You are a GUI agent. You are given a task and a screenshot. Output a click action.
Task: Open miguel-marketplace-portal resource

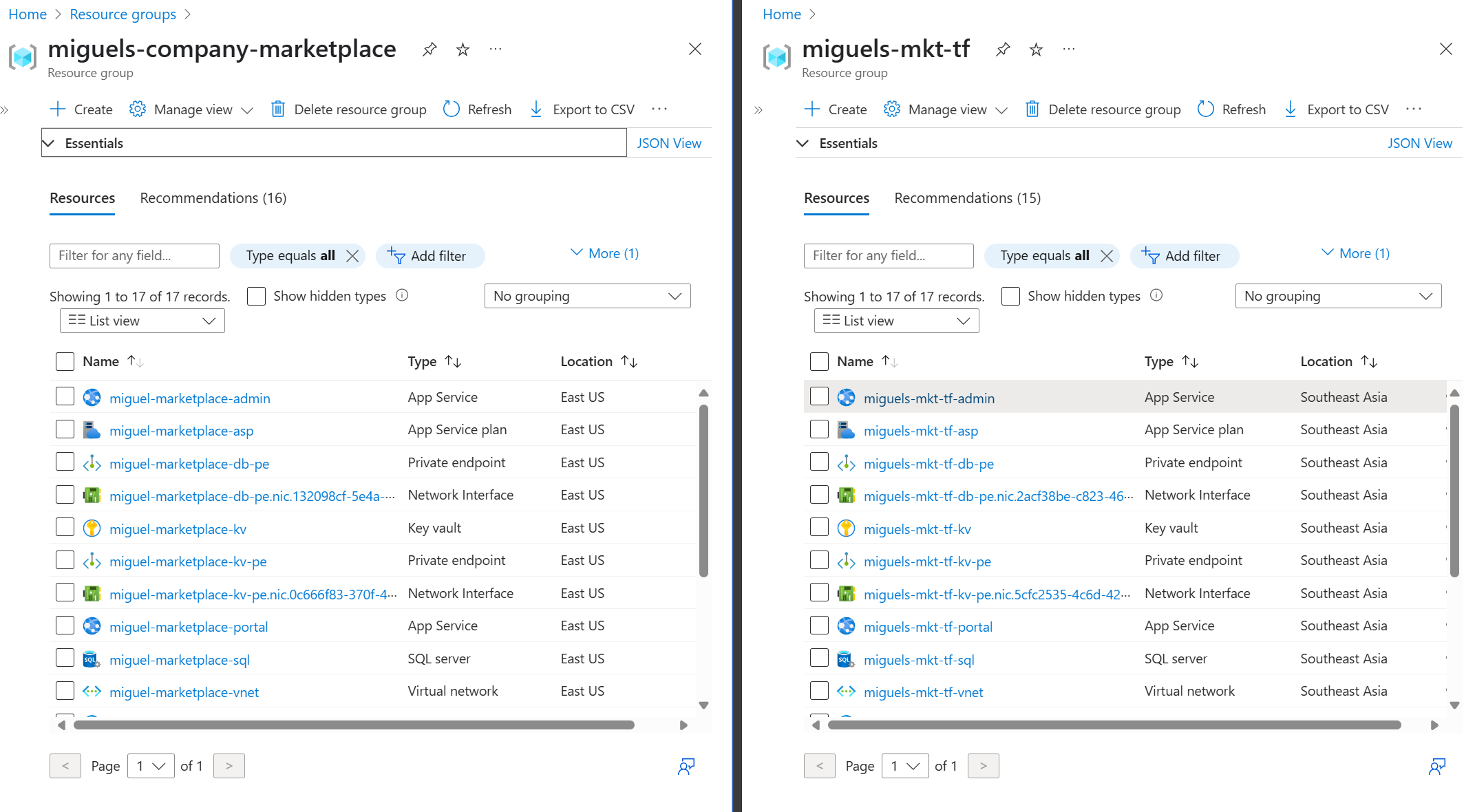click(189, 627)
